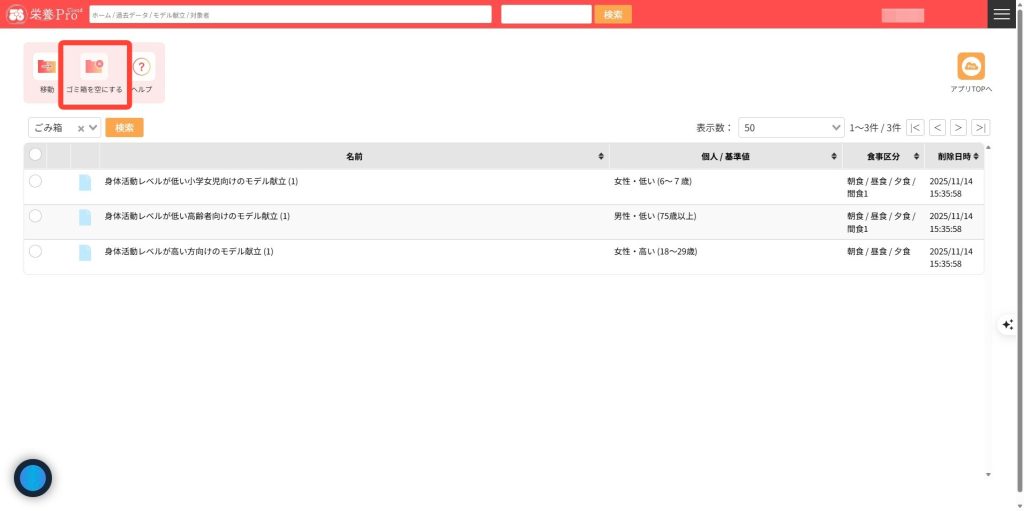The width and height of the screenshot is (1024, 511).
Task: Click the orange 検索 button in top bar
Action: click(612, 14)
